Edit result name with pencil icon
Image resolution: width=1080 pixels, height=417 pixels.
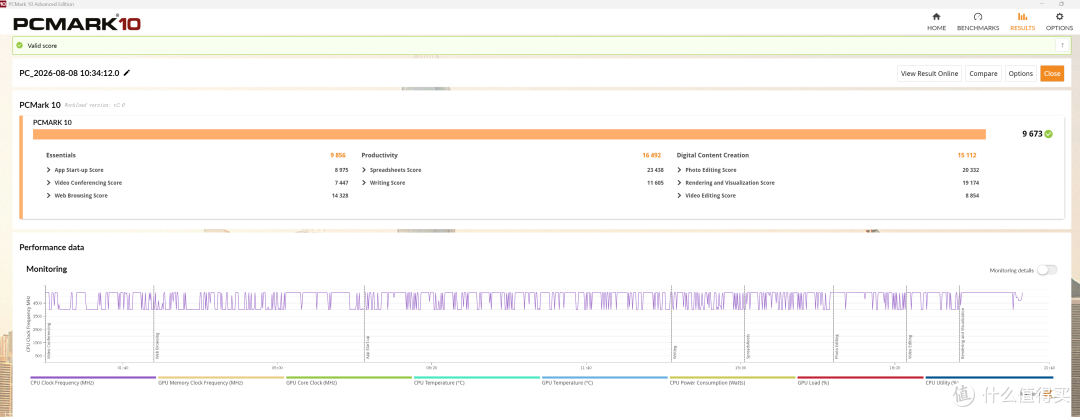pos(127,73)
